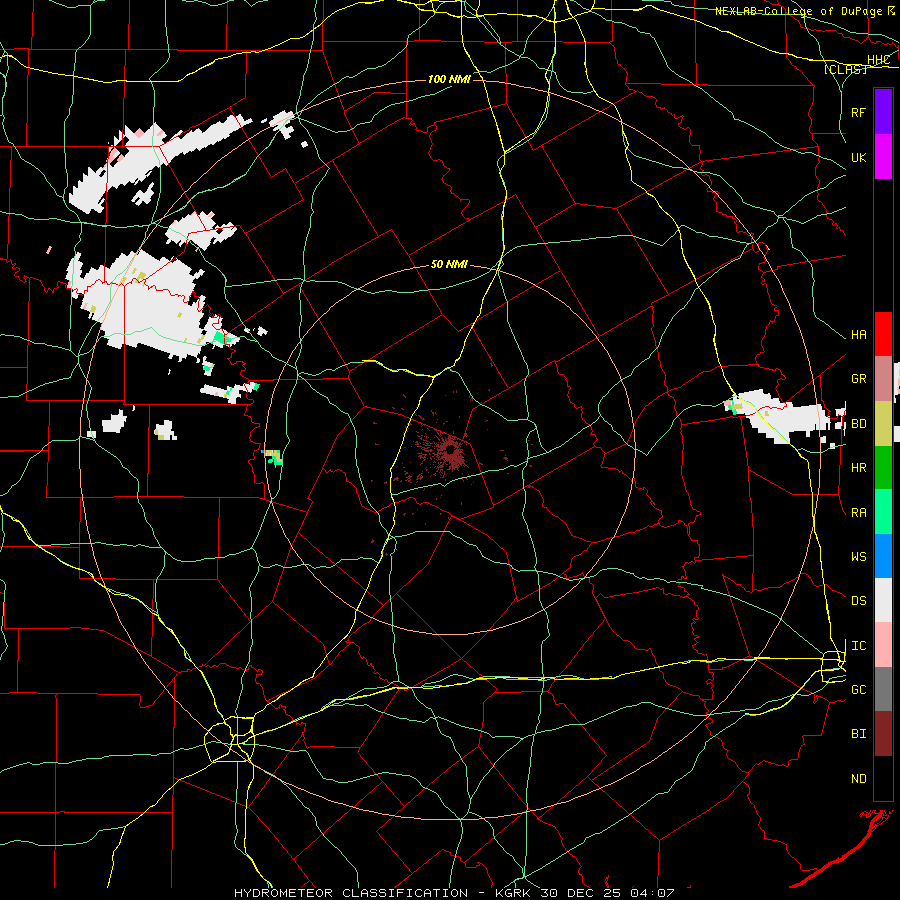Pick the RA rain legend swatch
The height and width of the screenshot is (900, 900).
pyautogui.click(x=883, y=512)
